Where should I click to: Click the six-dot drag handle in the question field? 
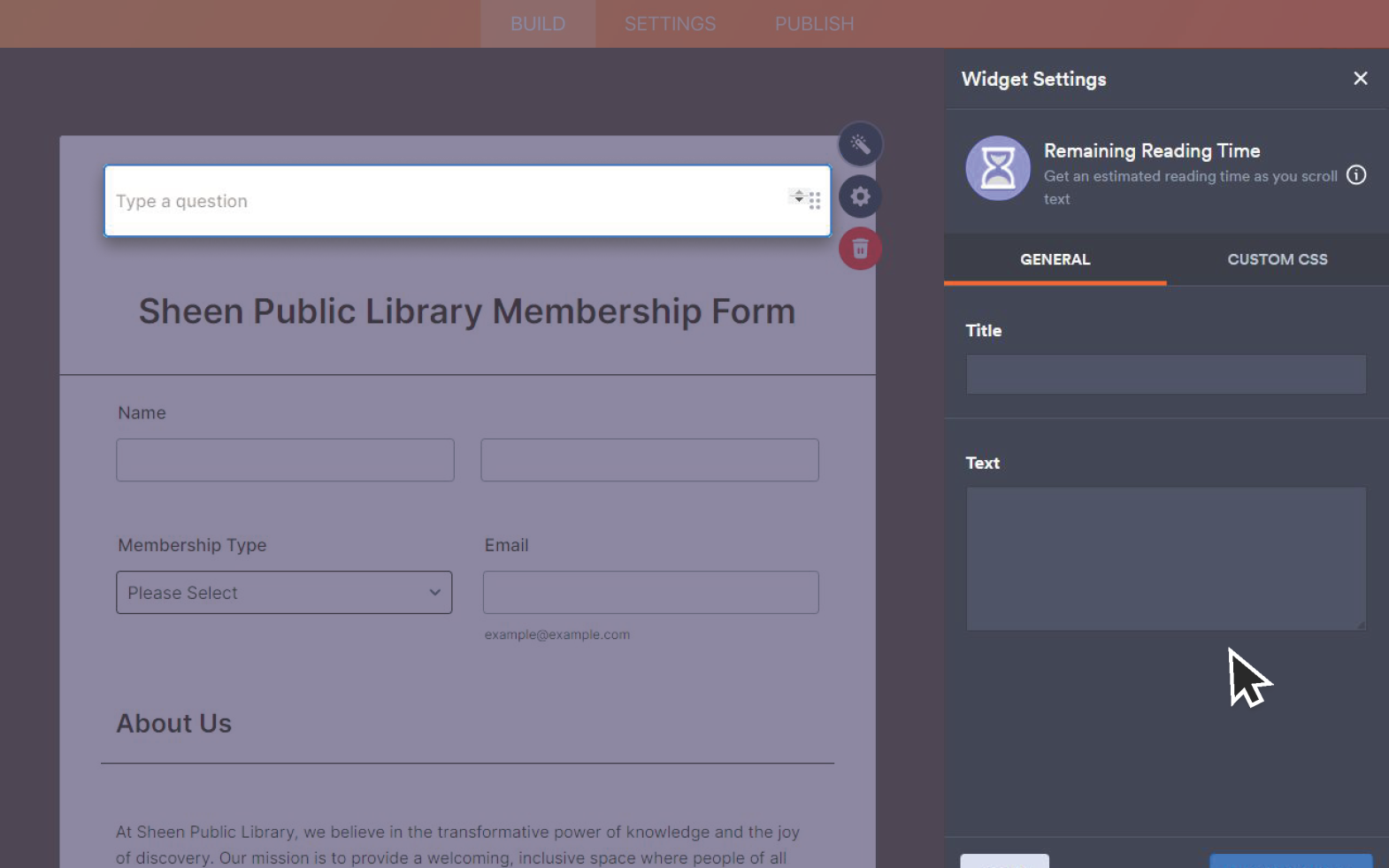(x=815, y=201)
